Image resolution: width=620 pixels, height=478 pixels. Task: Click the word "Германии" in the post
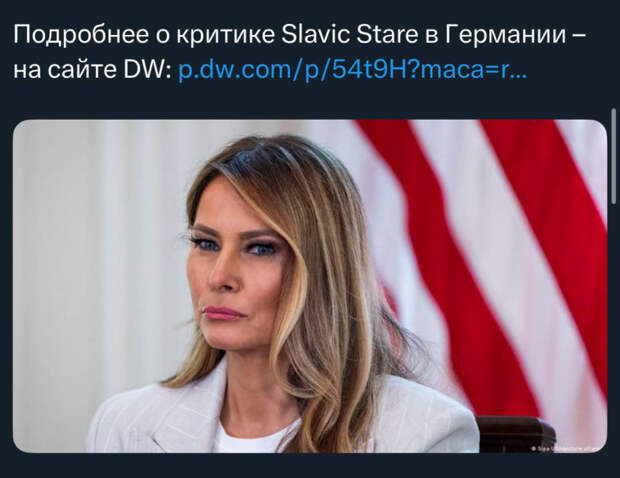505,35
